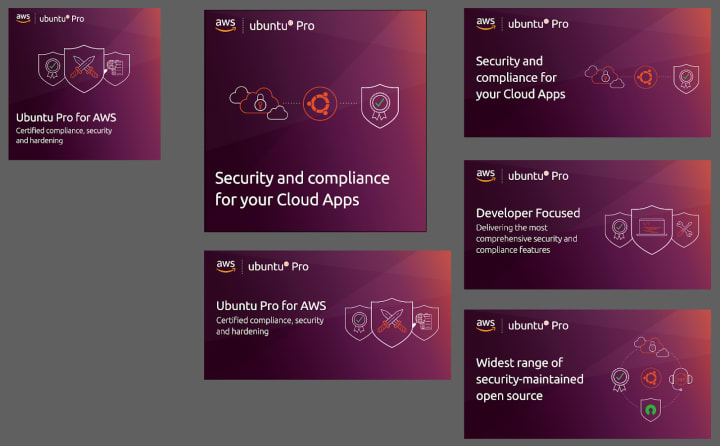The image size is (720, 446).
Task: Click the "Ubuntu Pro for AWS" heading in the small square banner
Action: [x=66, y=118]
